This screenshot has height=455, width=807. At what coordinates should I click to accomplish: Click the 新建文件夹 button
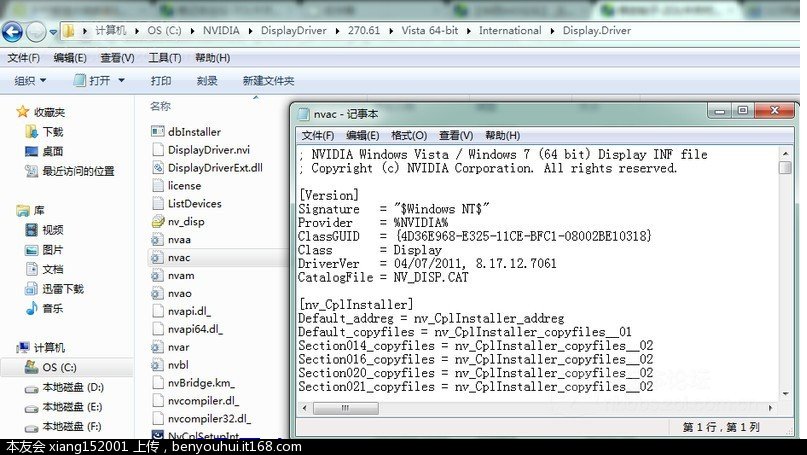[268, 81]
